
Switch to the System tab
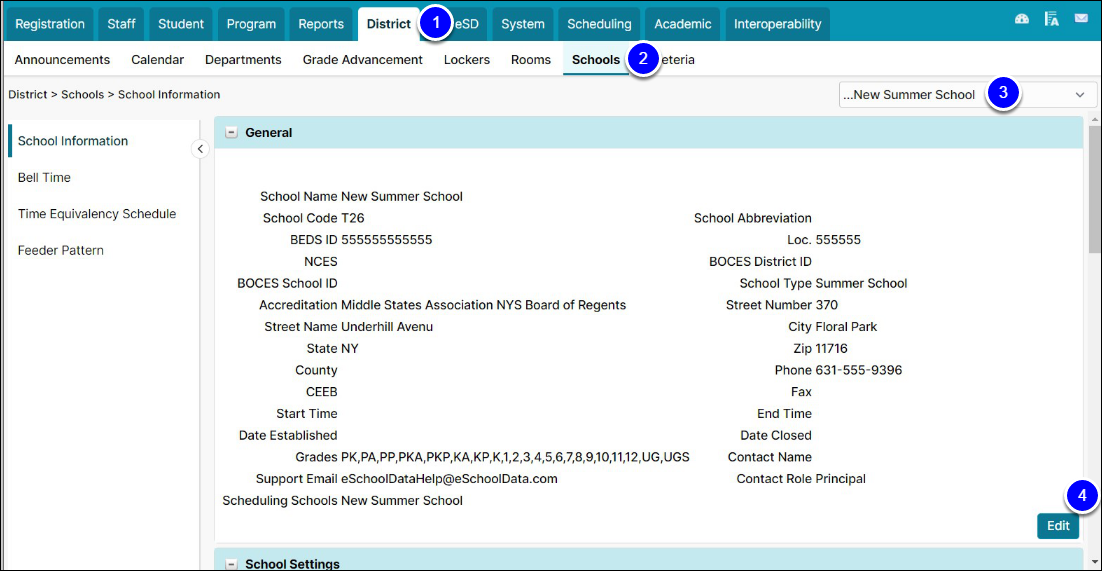click(523, 24)
